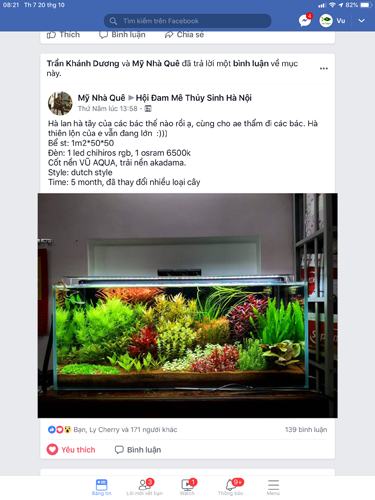Screen dimensions: 375x500
Task: View reaction icons list for the post
Action: pyautogui.click(x=59, y=430)
